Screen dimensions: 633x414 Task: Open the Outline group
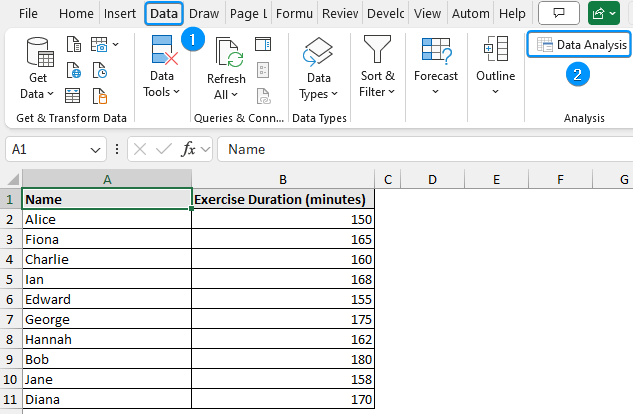(496, 67)
